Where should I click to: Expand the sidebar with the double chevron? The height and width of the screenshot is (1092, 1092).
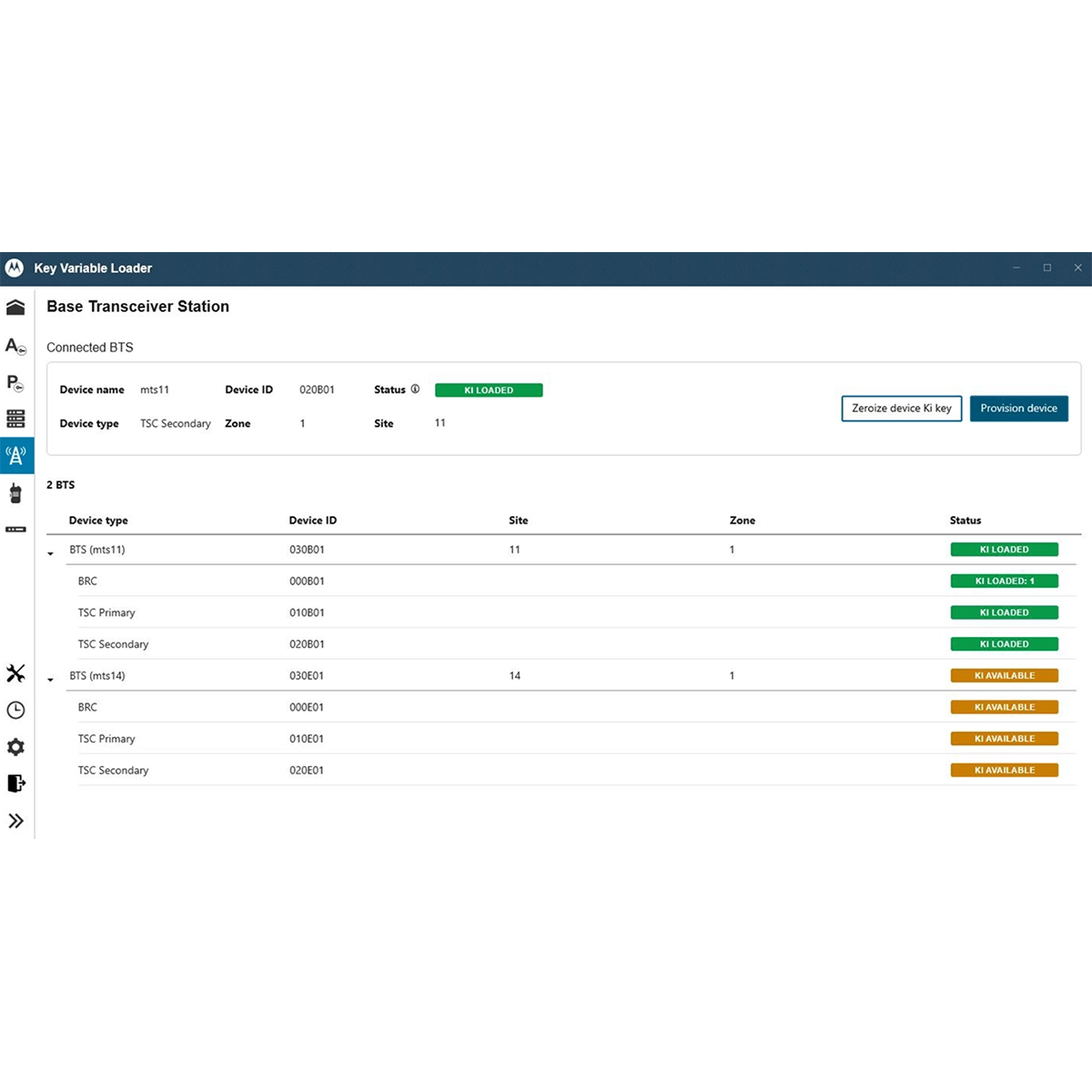(15, 821)
